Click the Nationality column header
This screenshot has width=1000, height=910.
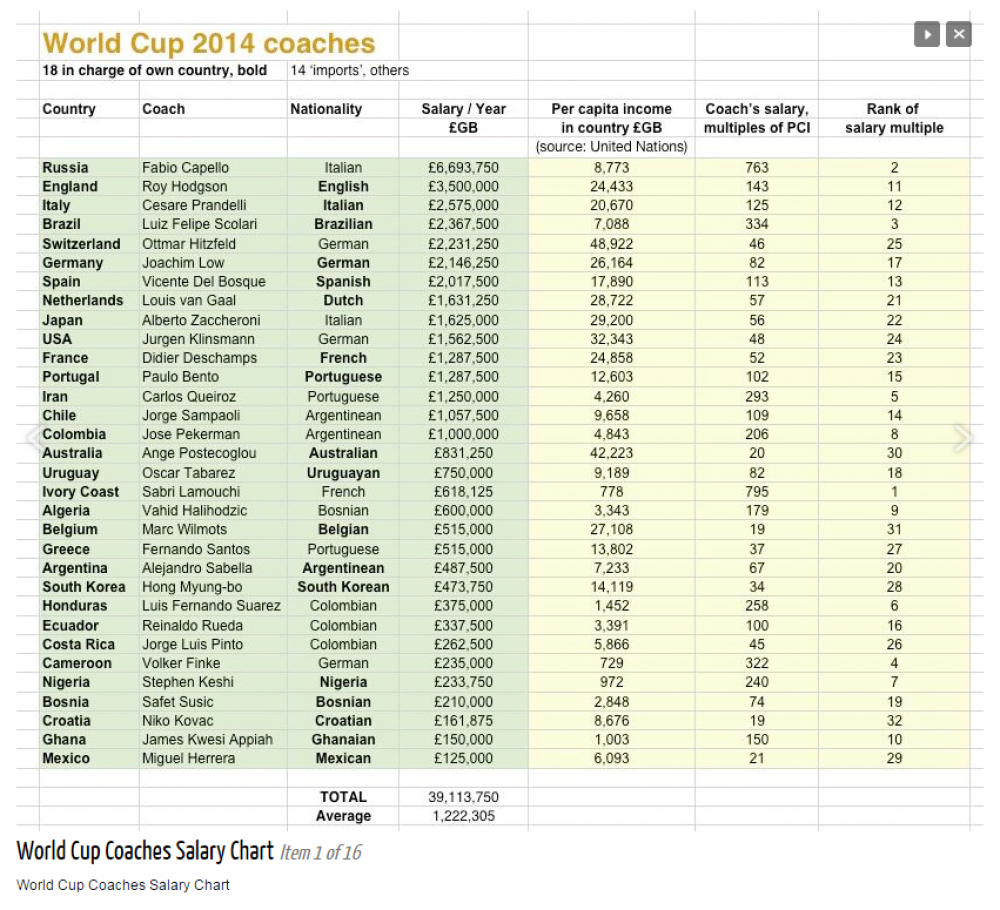(326, 109)
